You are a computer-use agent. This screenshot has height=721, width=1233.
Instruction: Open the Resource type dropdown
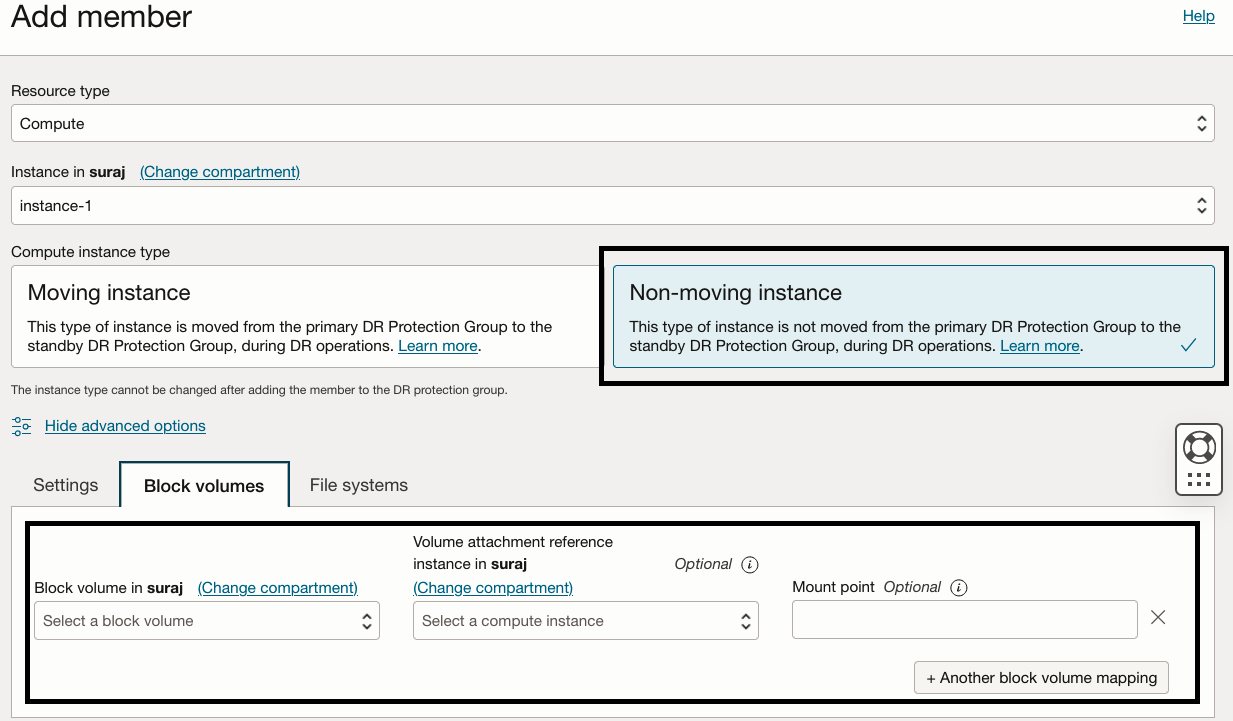pyautogui.click(x=612, y=124)
